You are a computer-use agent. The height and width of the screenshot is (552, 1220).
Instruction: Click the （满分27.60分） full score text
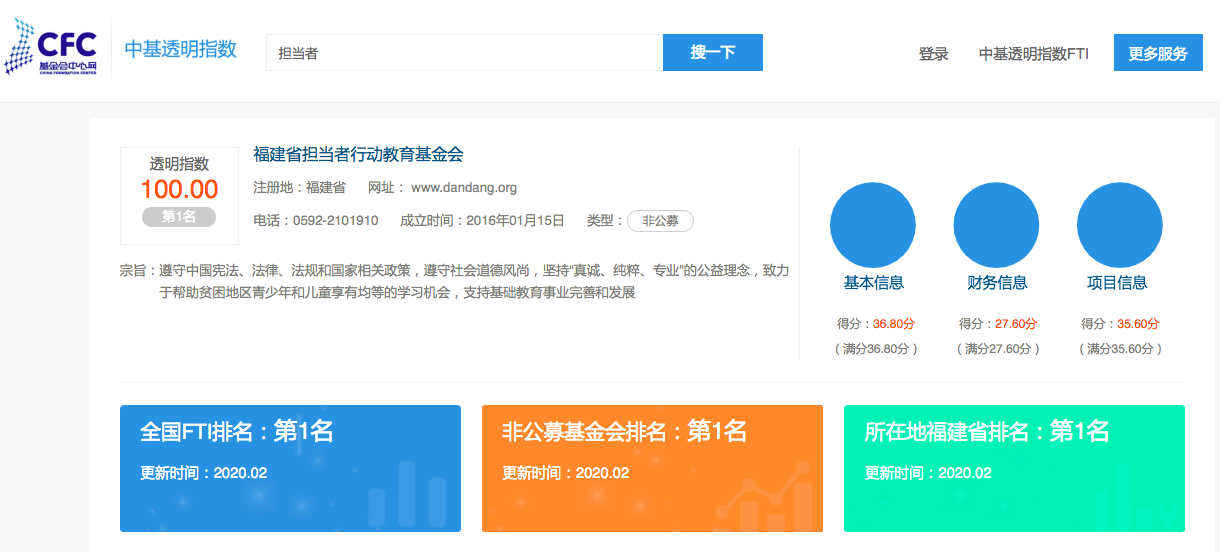(998, 349)
